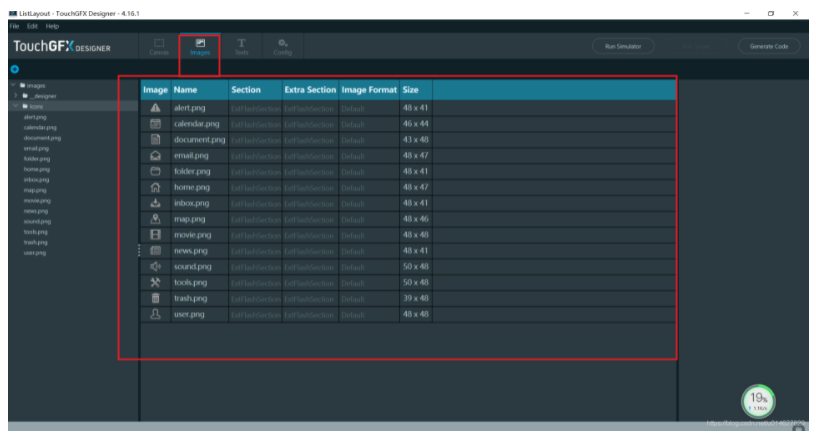This screenshot has width=816, height=440.
Task: Click the 19% circular progress widget
Action: pos(758,401)
